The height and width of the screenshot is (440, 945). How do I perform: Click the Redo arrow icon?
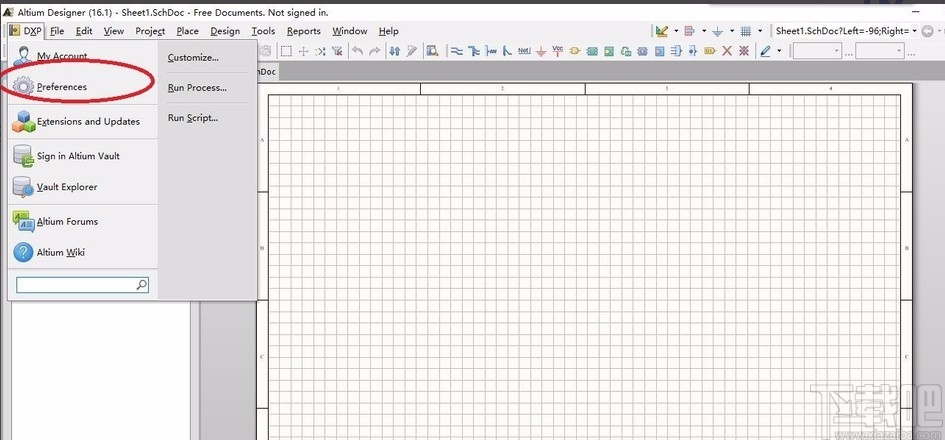click(x=375, y=51)
